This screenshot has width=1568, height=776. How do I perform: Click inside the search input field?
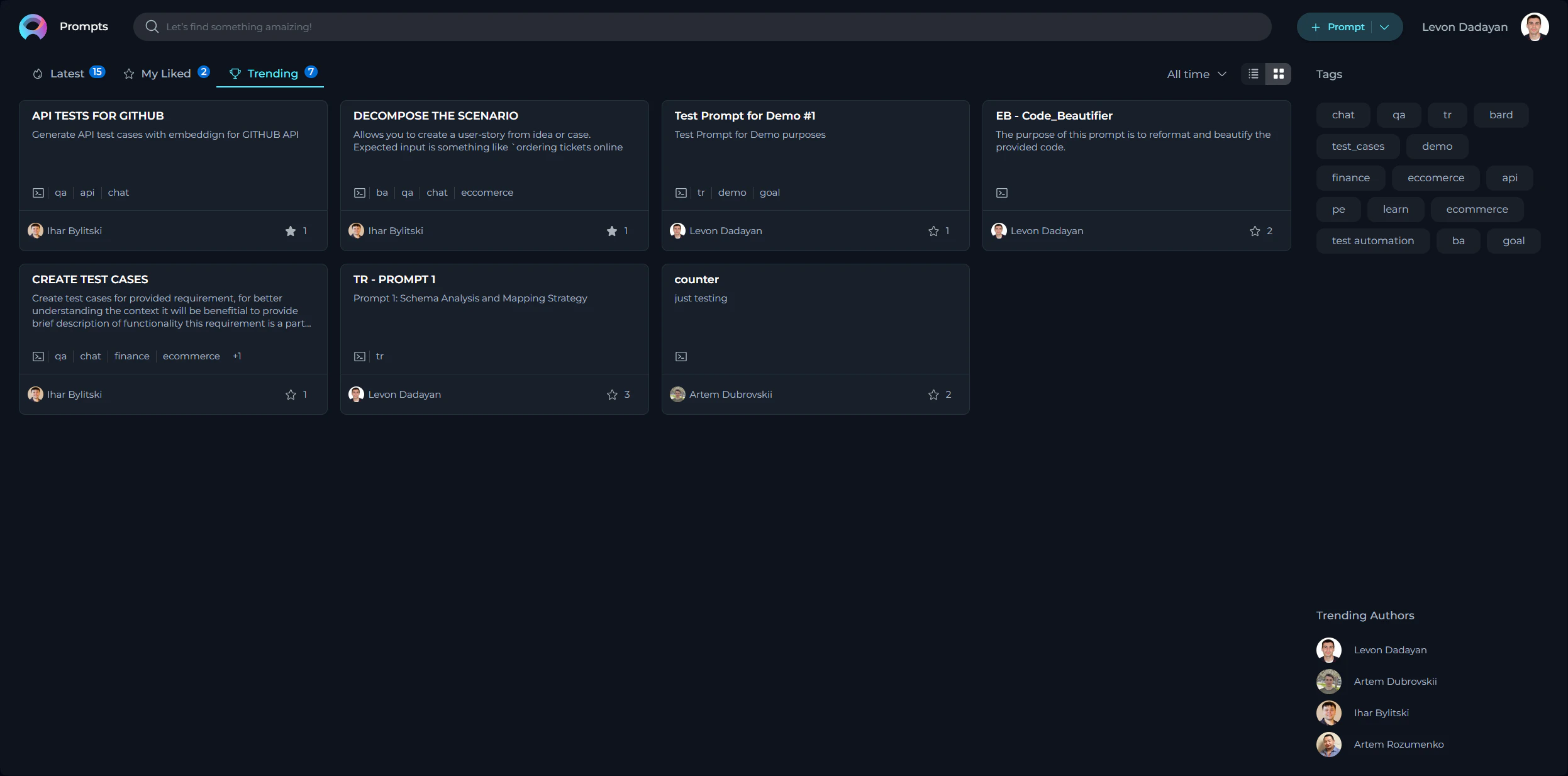click(440, 26)
